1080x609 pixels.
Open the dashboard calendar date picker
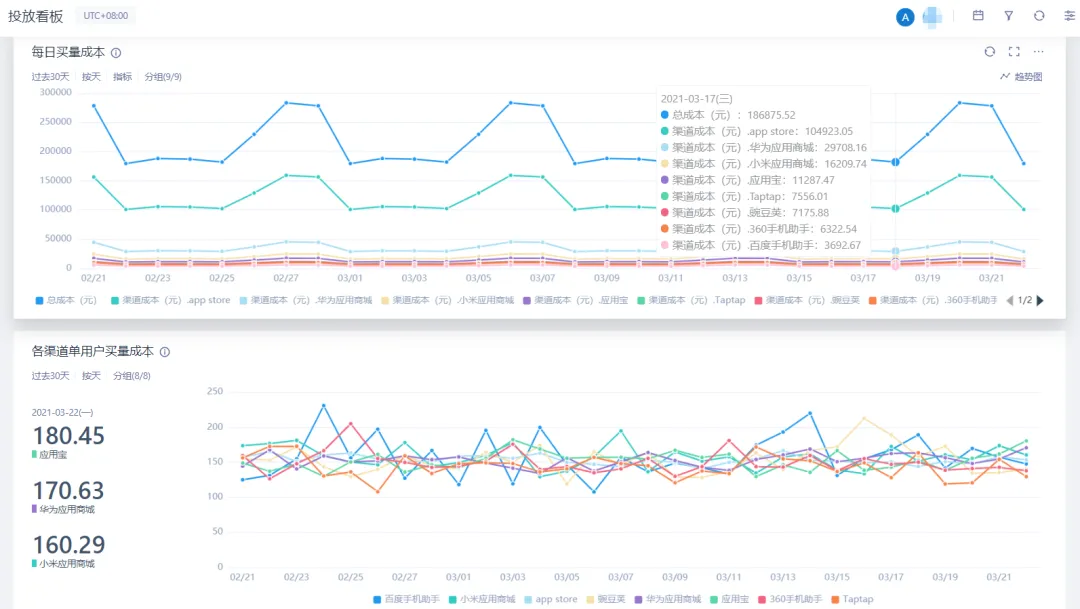click(x=978, y=16)
